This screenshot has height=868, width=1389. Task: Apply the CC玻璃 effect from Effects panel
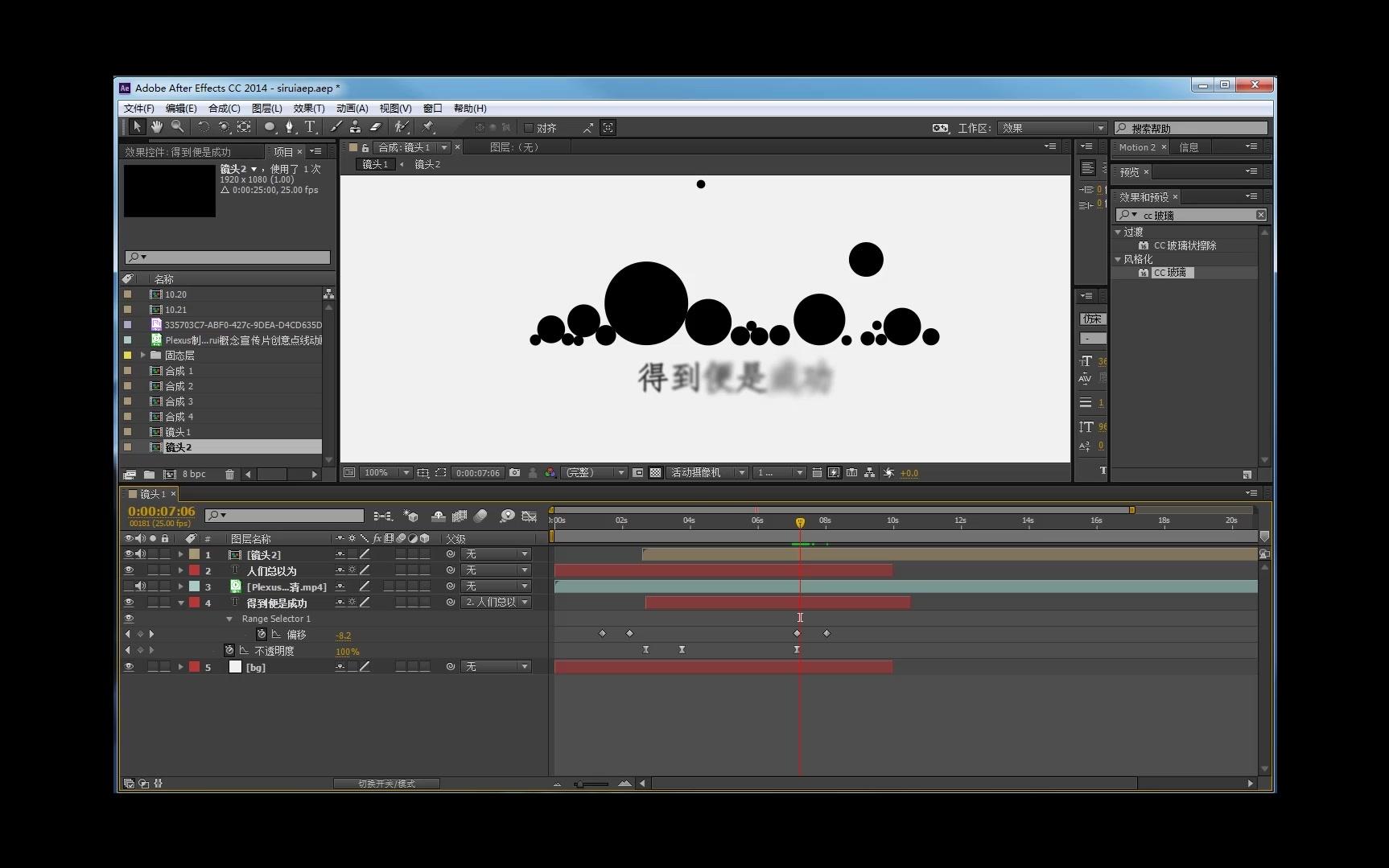click(x=1172, y=272)
